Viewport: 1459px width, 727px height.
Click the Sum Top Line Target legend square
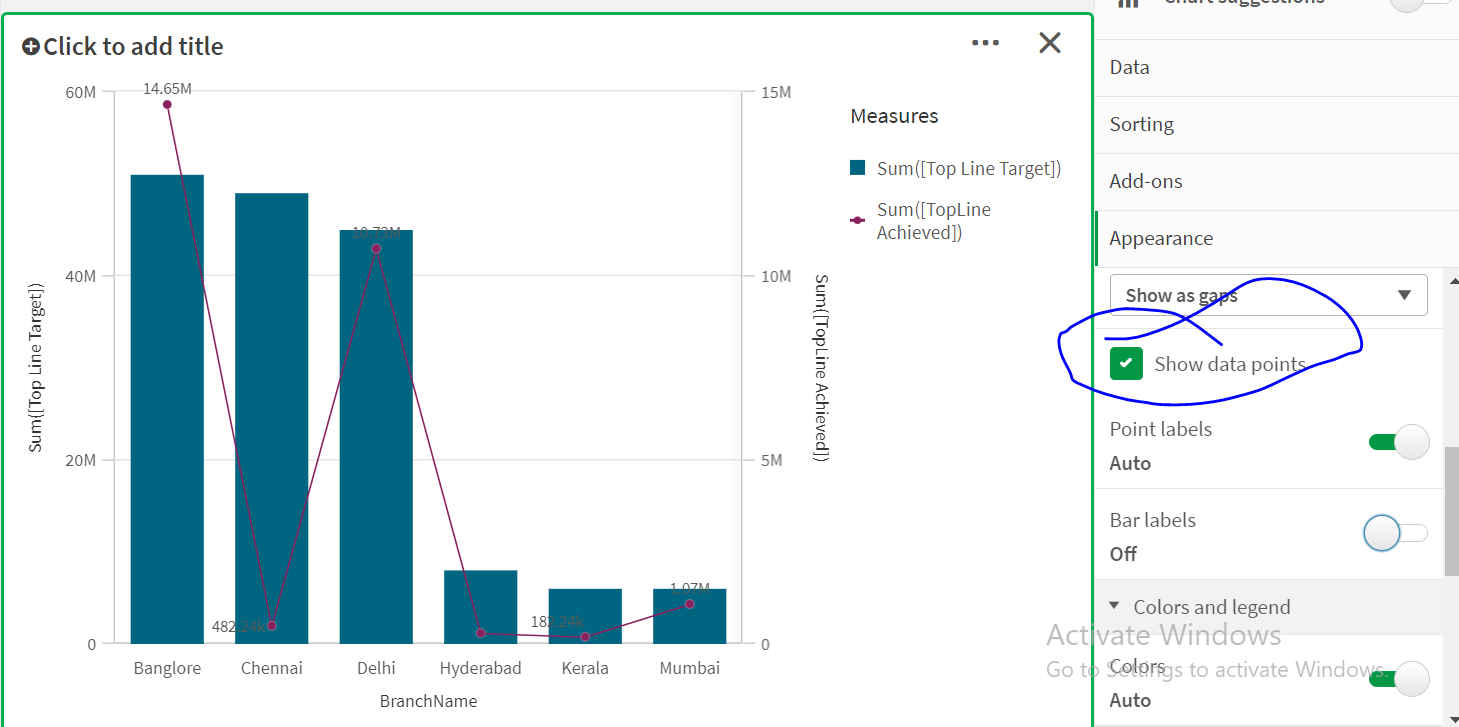857,168
